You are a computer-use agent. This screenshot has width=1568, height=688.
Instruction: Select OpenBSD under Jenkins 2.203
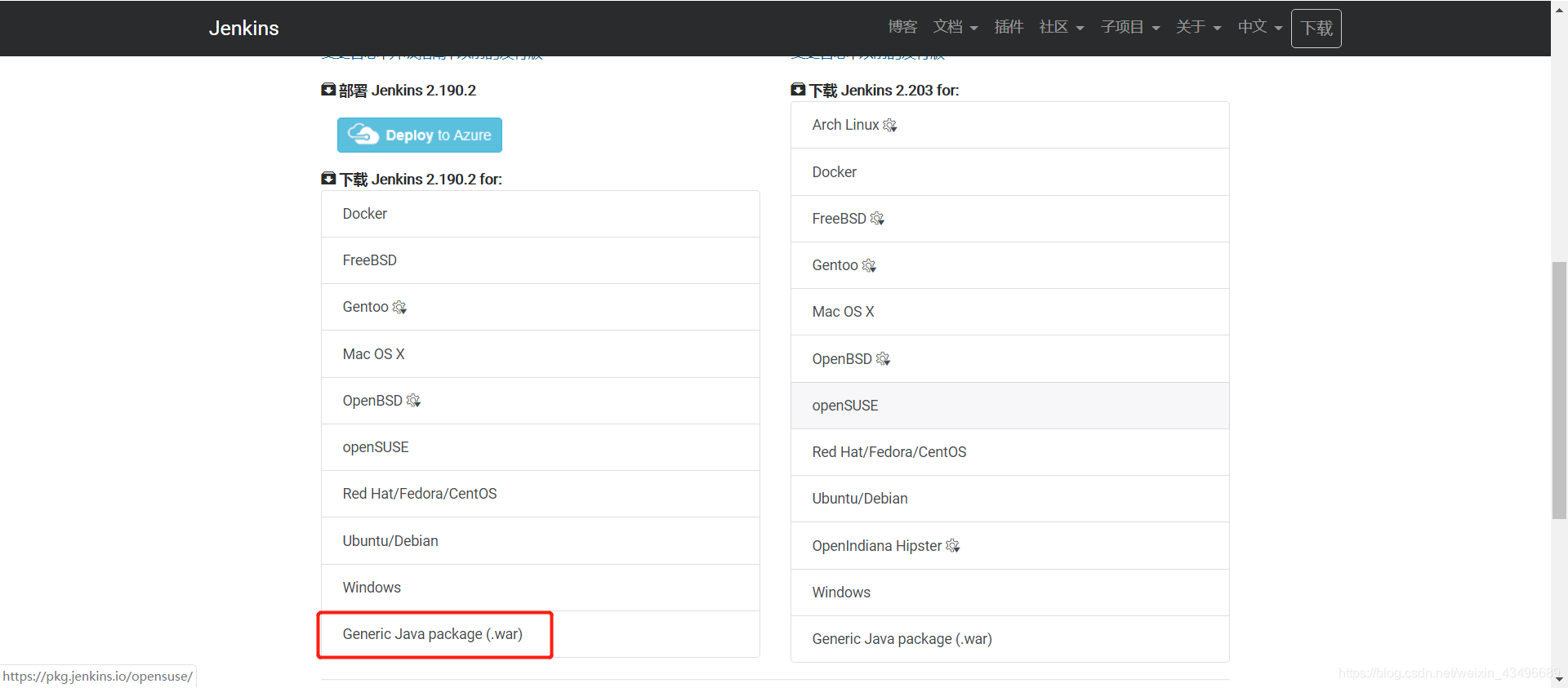click(x=1010, y=359)
